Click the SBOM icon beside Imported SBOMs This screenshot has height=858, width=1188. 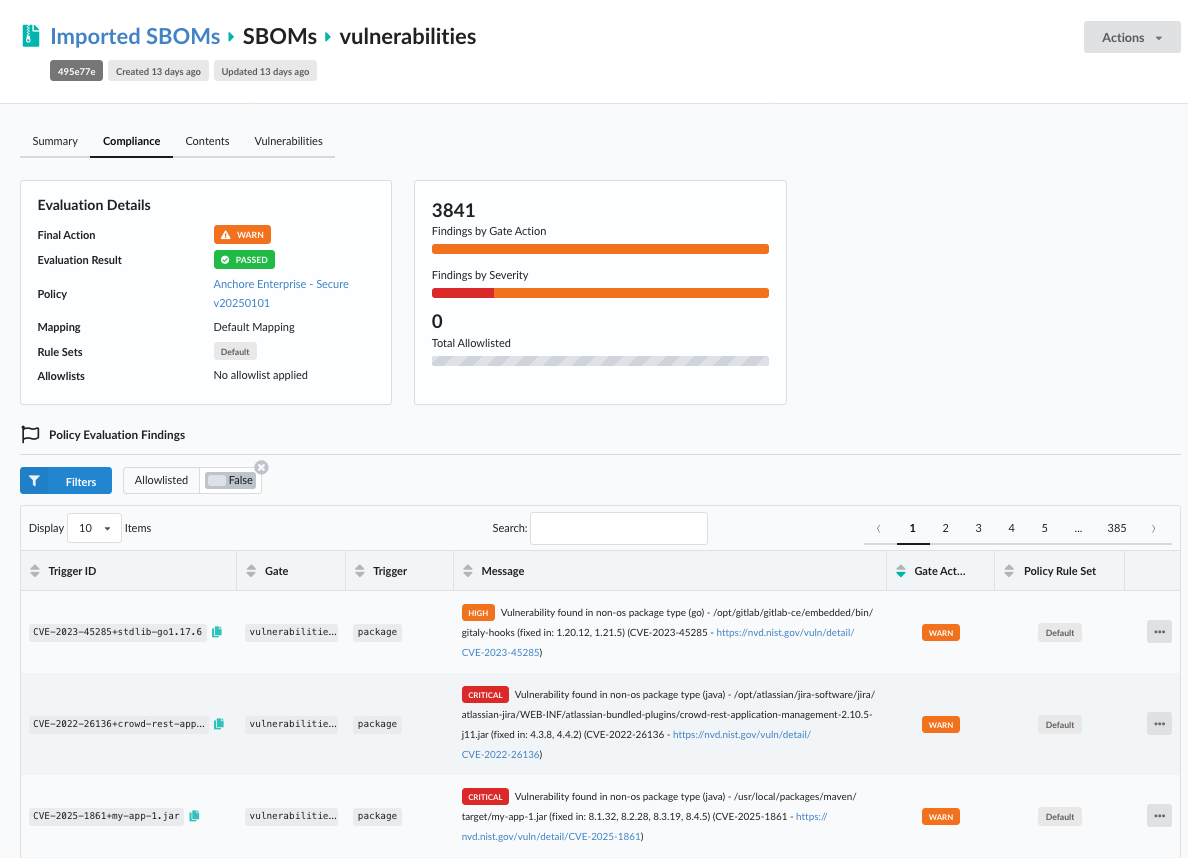pos(30,35)
